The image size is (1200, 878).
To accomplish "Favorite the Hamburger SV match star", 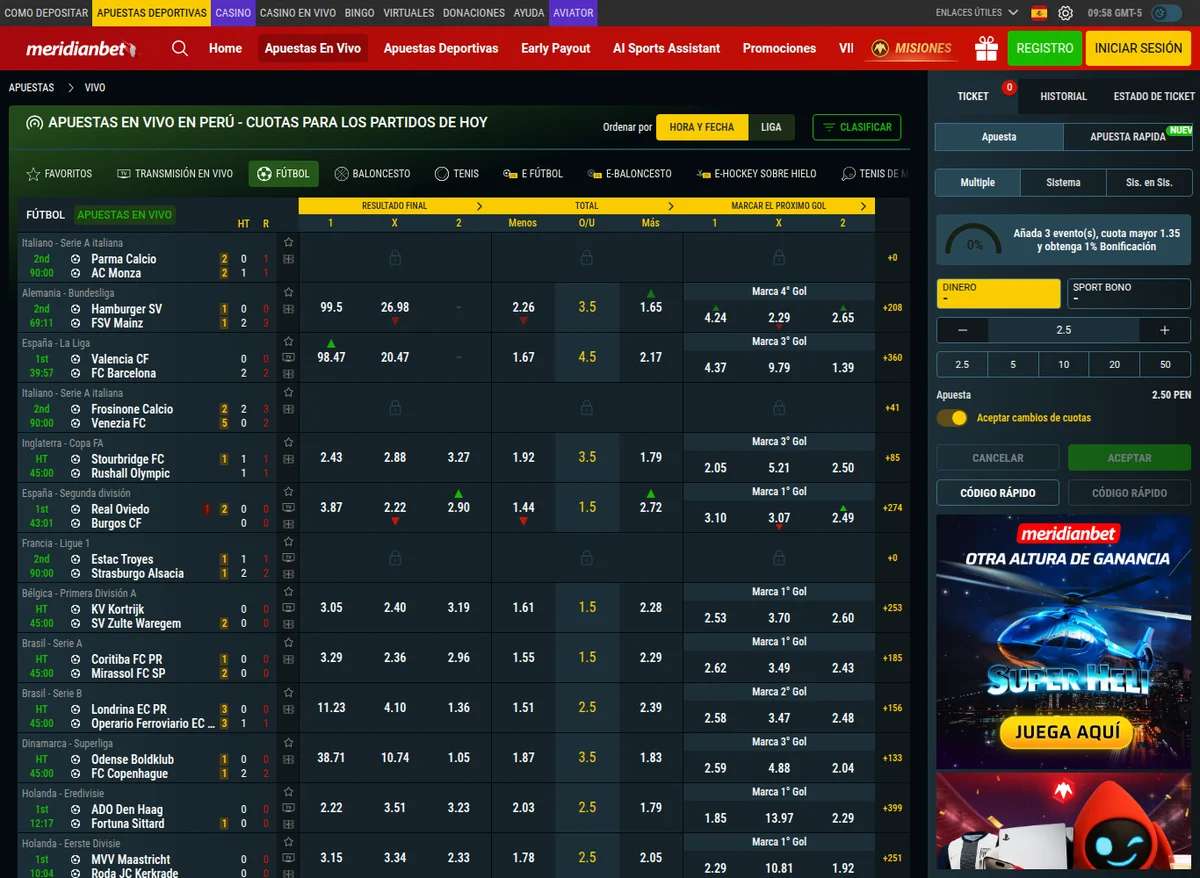I will [x=289, y=292].
